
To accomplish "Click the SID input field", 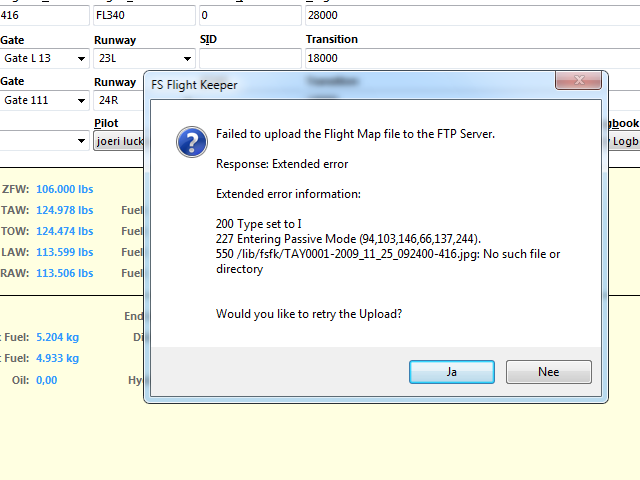I will pyautogui.click(x=250, y=58).
